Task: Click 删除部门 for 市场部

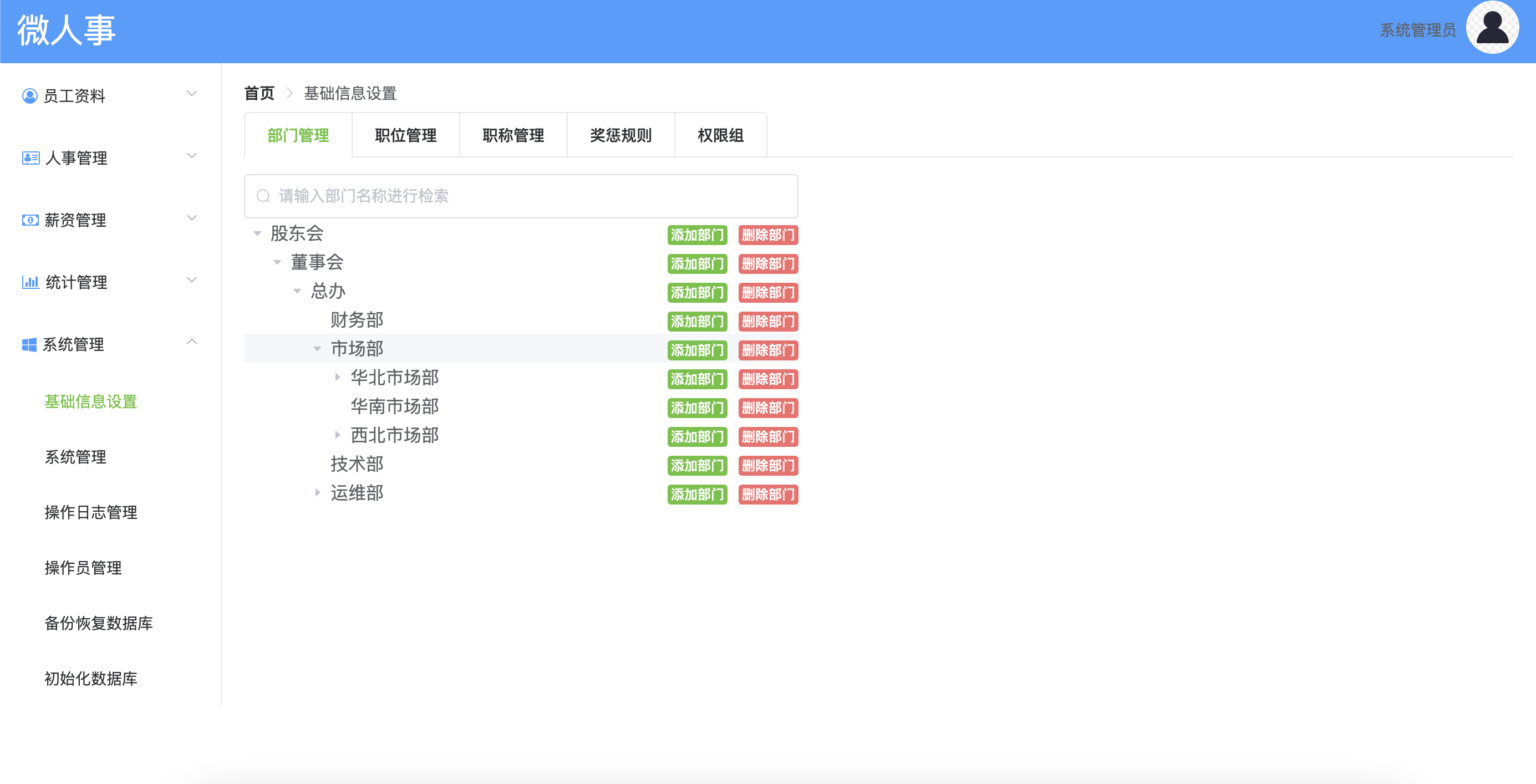Action: 768,350
